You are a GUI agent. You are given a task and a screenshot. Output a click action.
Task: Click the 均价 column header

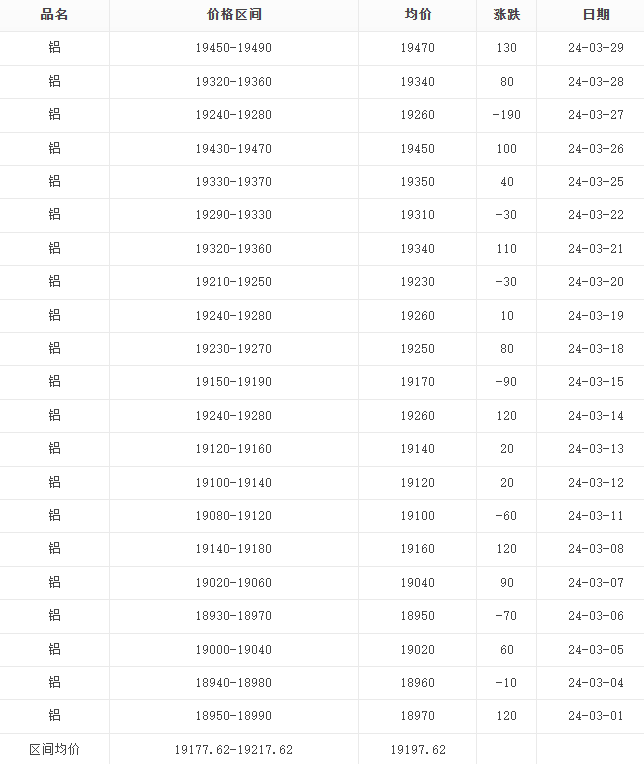(x=417, y=15)
